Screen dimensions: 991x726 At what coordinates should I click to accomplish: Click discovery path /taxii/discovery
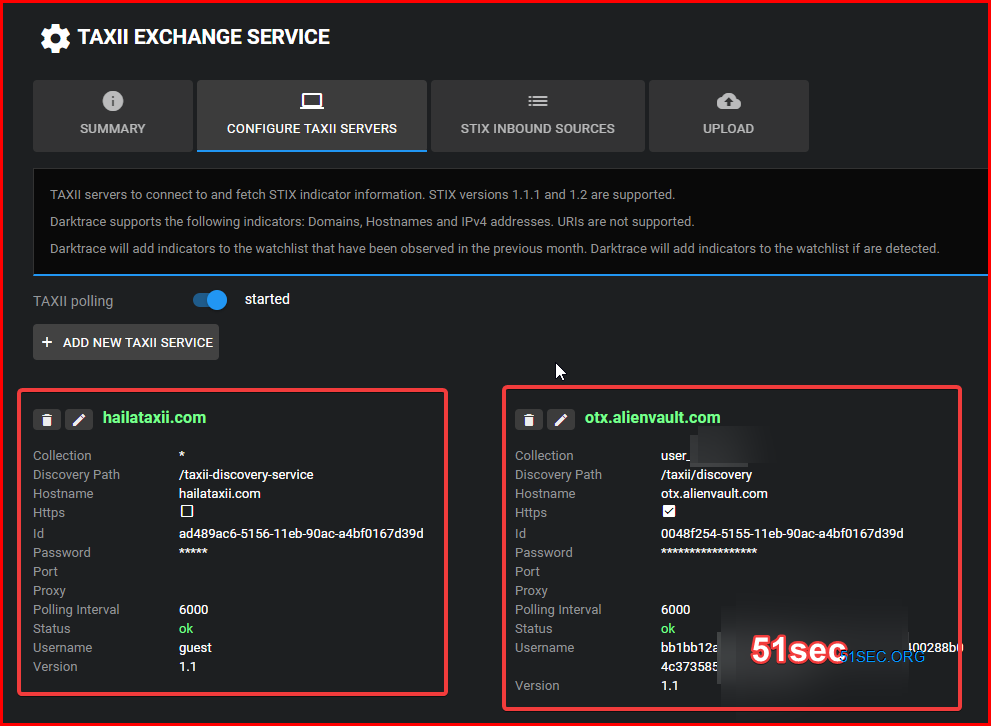coord(706,475)
